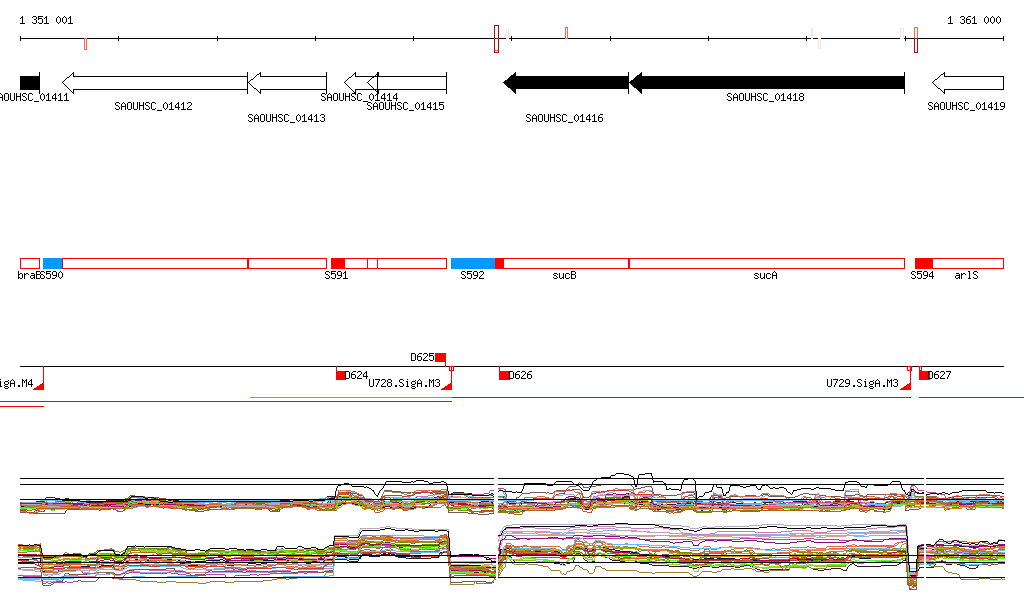This screenshot has height=611, width=1024.
Task: Click the U728.SigA.M3 label
Action: (x=404, y=383)
